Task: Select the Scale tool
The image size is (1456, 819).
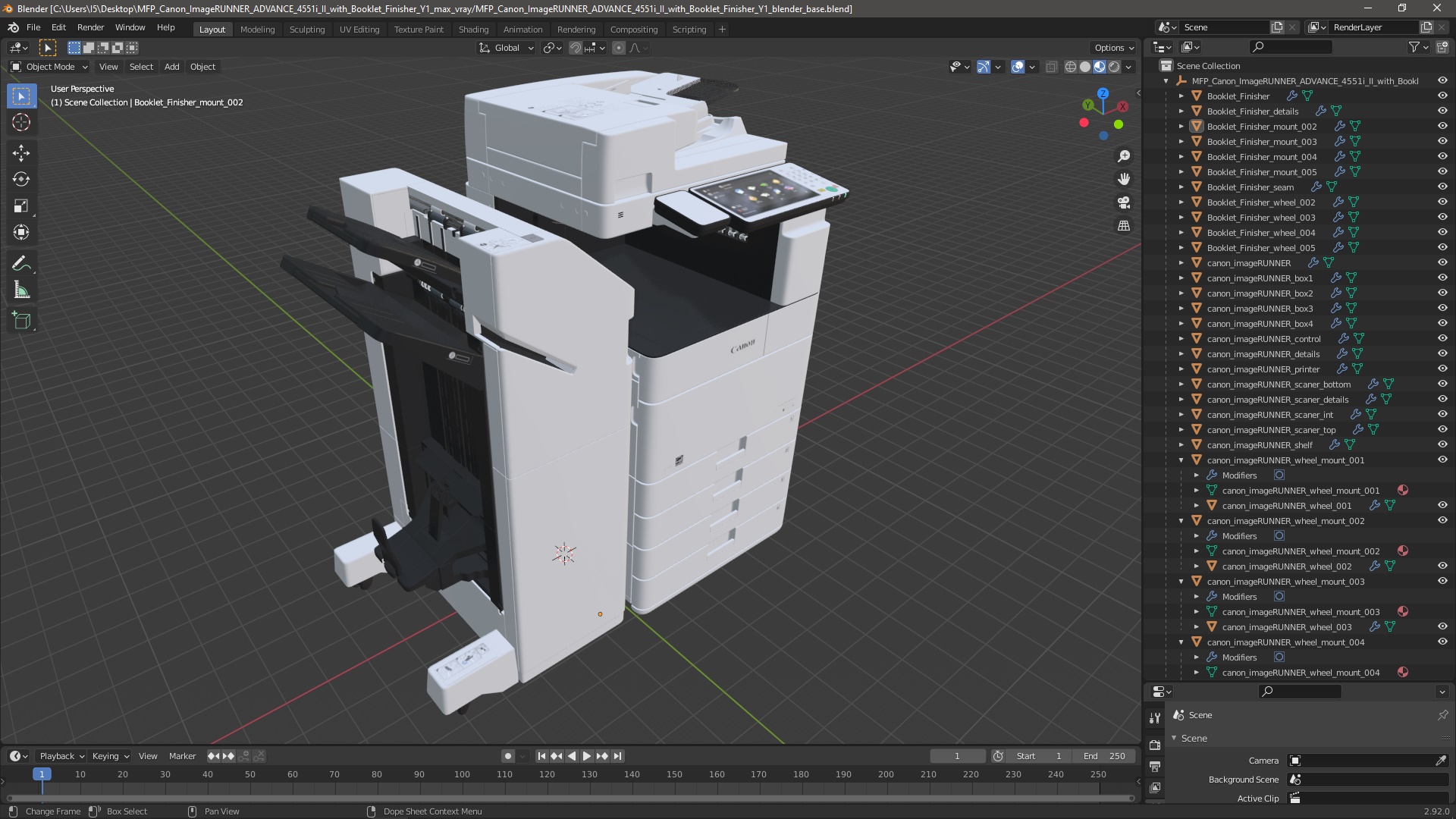Action: tap(21, 206)
